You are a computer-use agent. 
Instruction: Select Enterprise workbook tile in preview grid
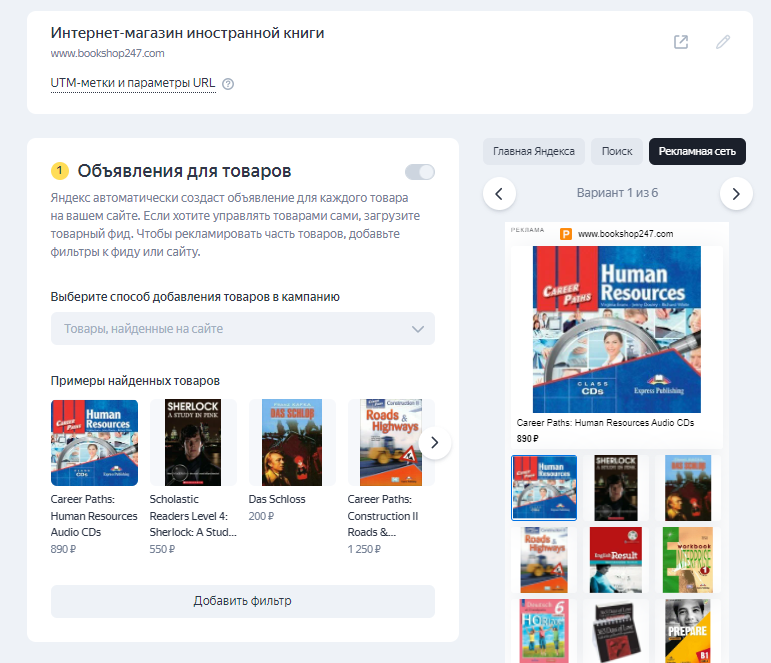(688, 560)
